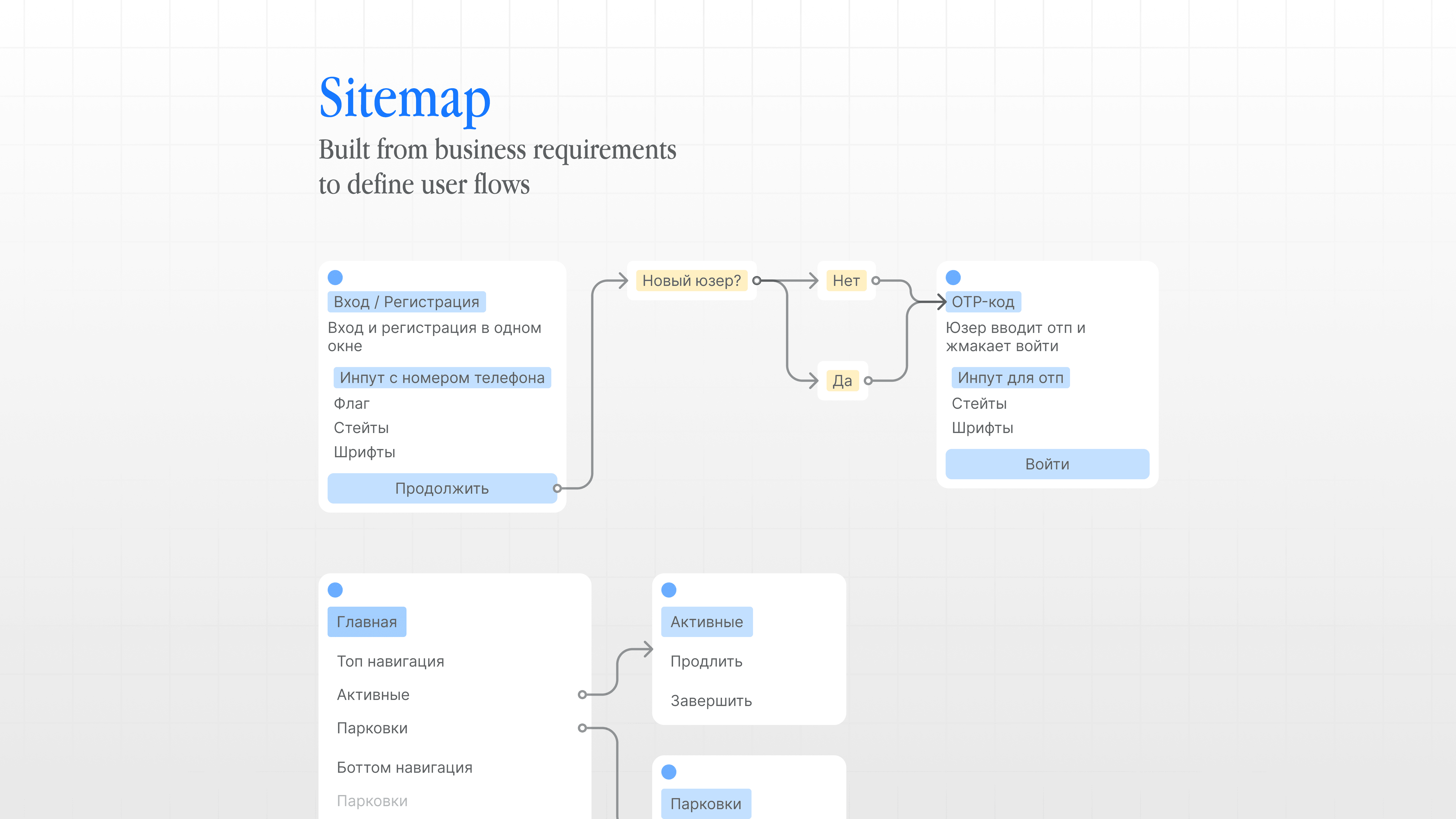Click connector node on Парковки row in Главная
Screen dimensions: 1456x819
pos(582,728)
